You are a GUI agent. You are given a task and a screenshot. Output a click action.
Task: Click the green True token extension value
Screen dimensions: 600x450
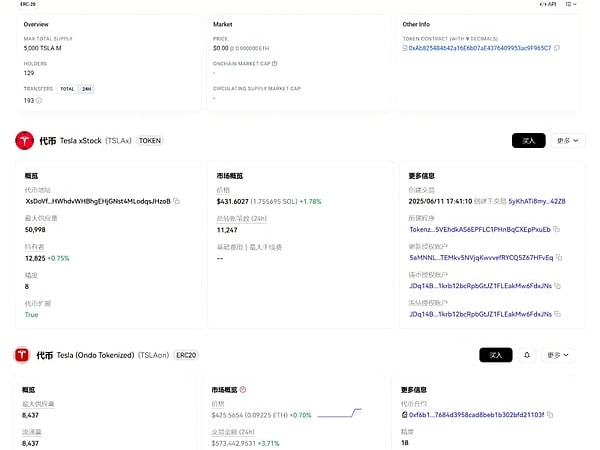31,315
